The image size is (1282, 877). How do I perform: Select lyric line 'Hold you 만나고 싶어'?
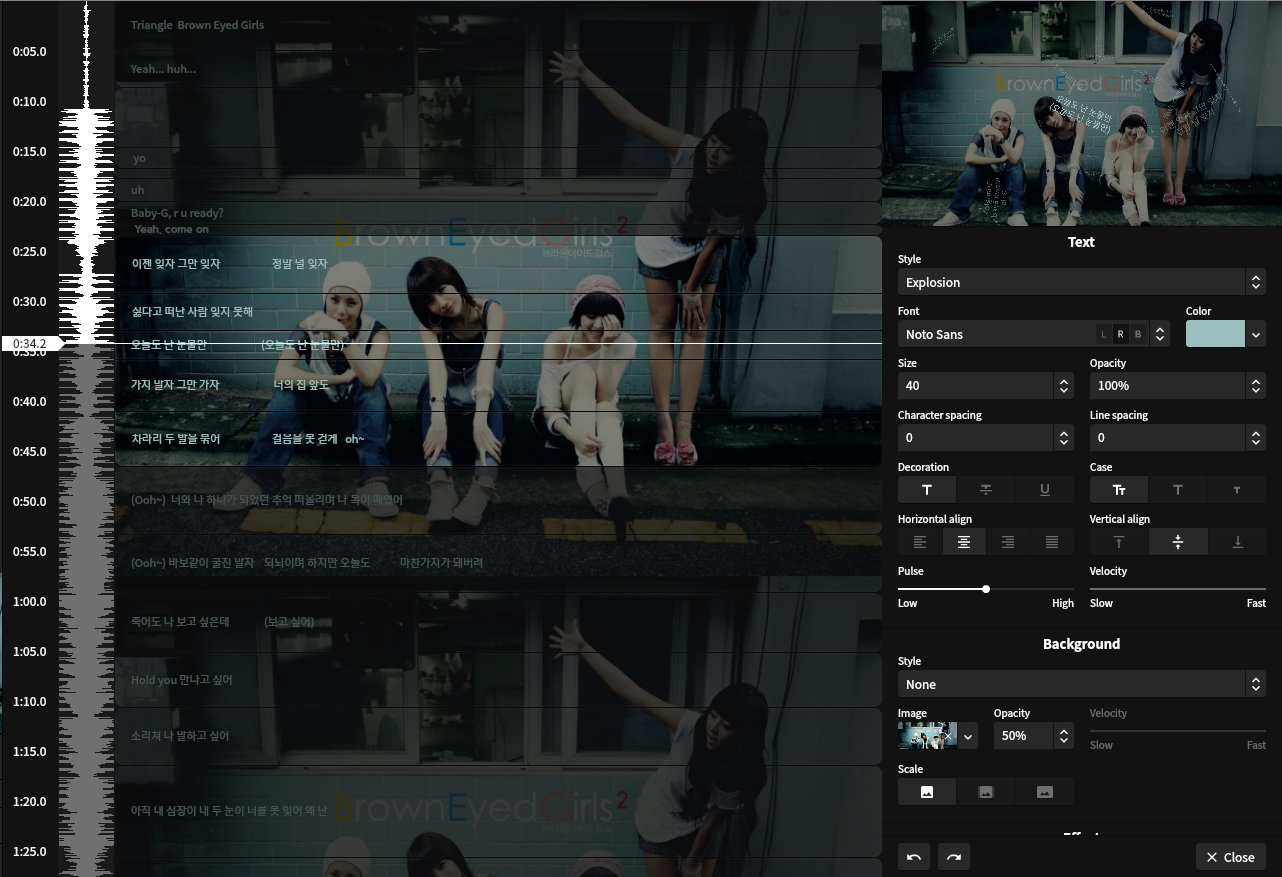coord(181,680)
